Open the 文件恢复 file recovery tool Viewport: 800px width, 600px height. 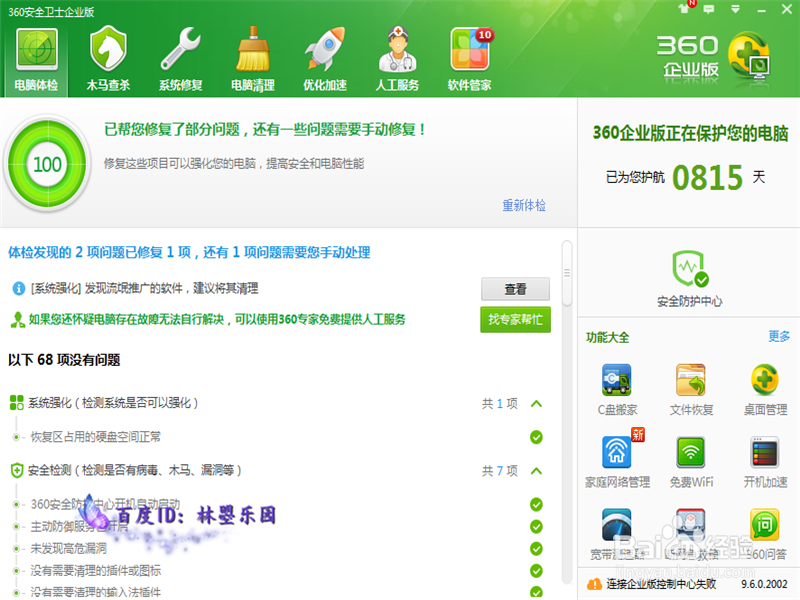pos(690,388)
